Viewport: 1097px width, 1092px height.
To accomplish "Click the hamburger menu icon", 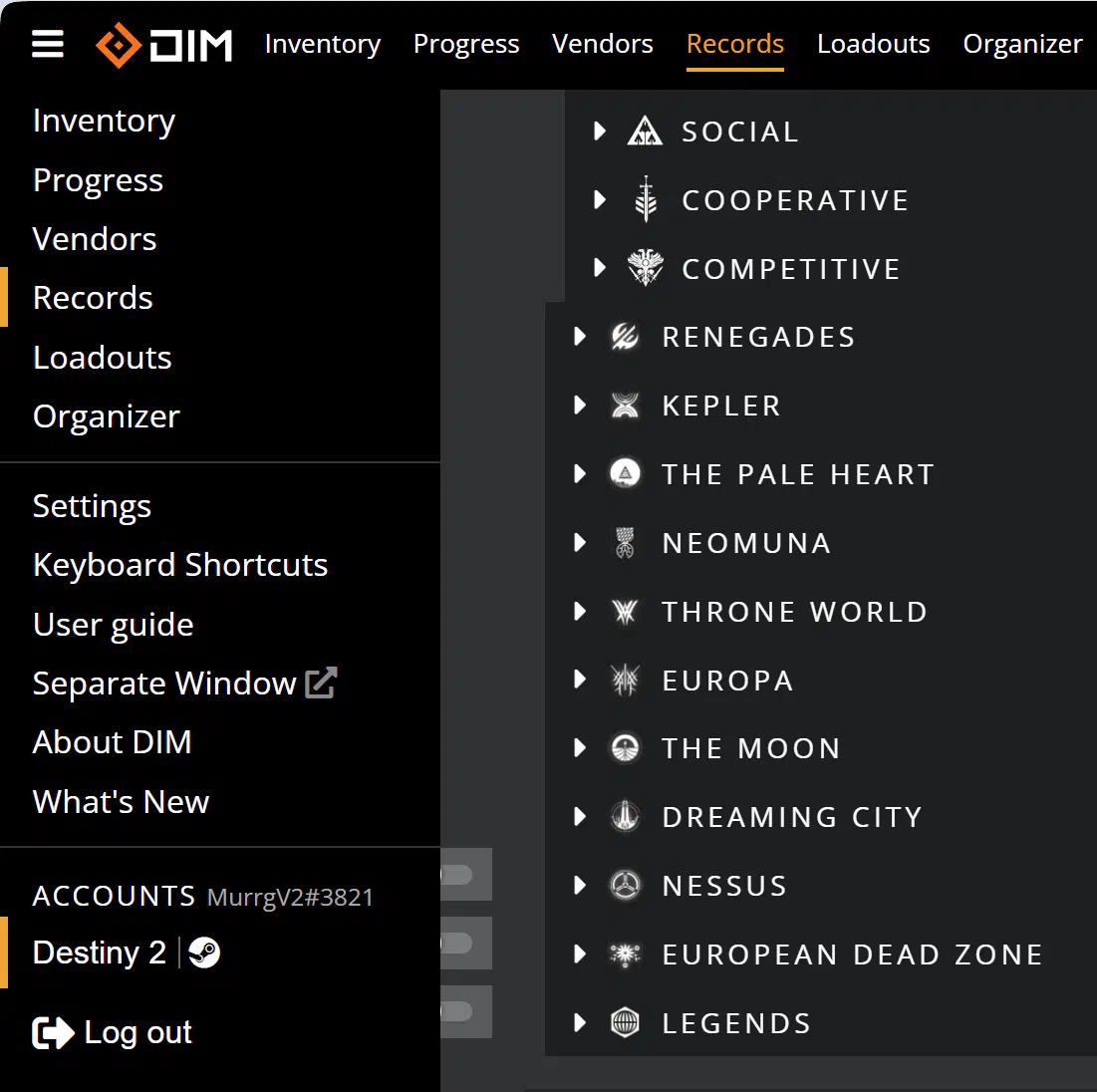I will (x=48, y=45).
